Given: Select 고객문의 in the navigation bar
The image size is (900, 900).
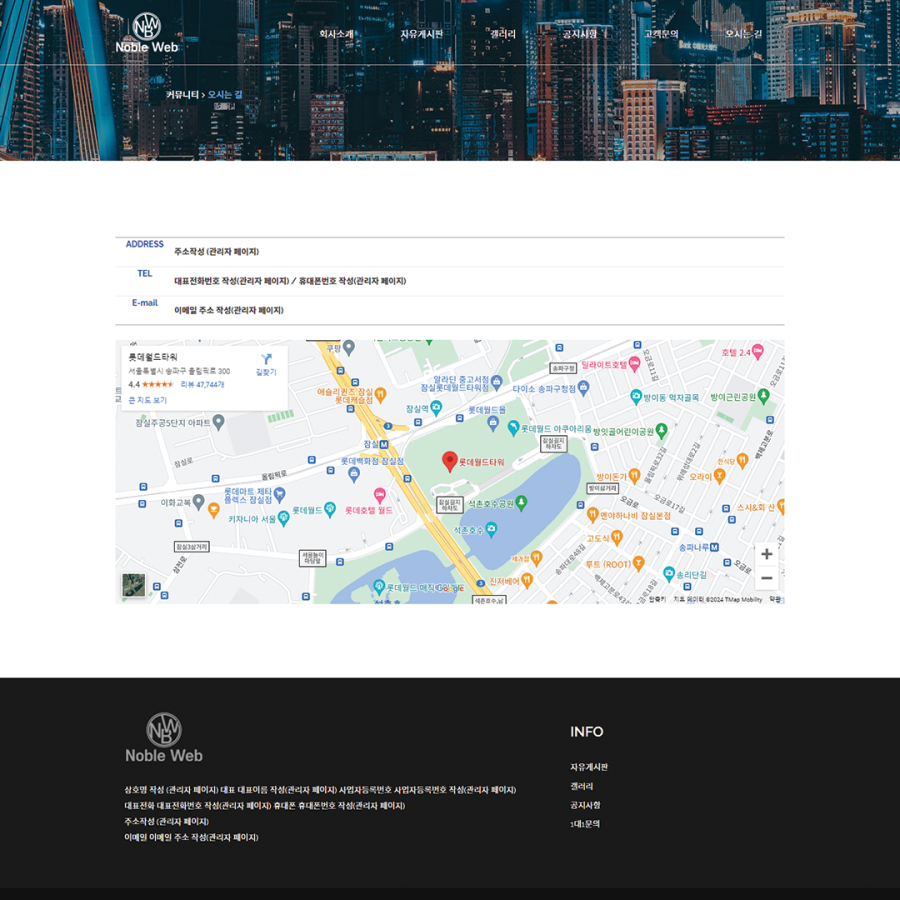Looking at the screenshot, I should pos(660,34).
